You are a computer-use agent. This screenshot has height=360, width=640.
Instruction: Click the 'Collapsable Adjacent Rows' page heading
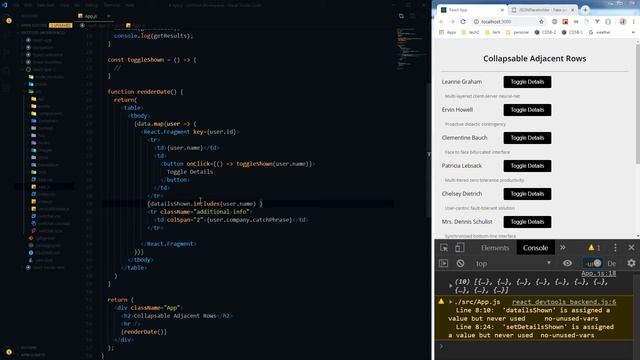click(535, 59)
